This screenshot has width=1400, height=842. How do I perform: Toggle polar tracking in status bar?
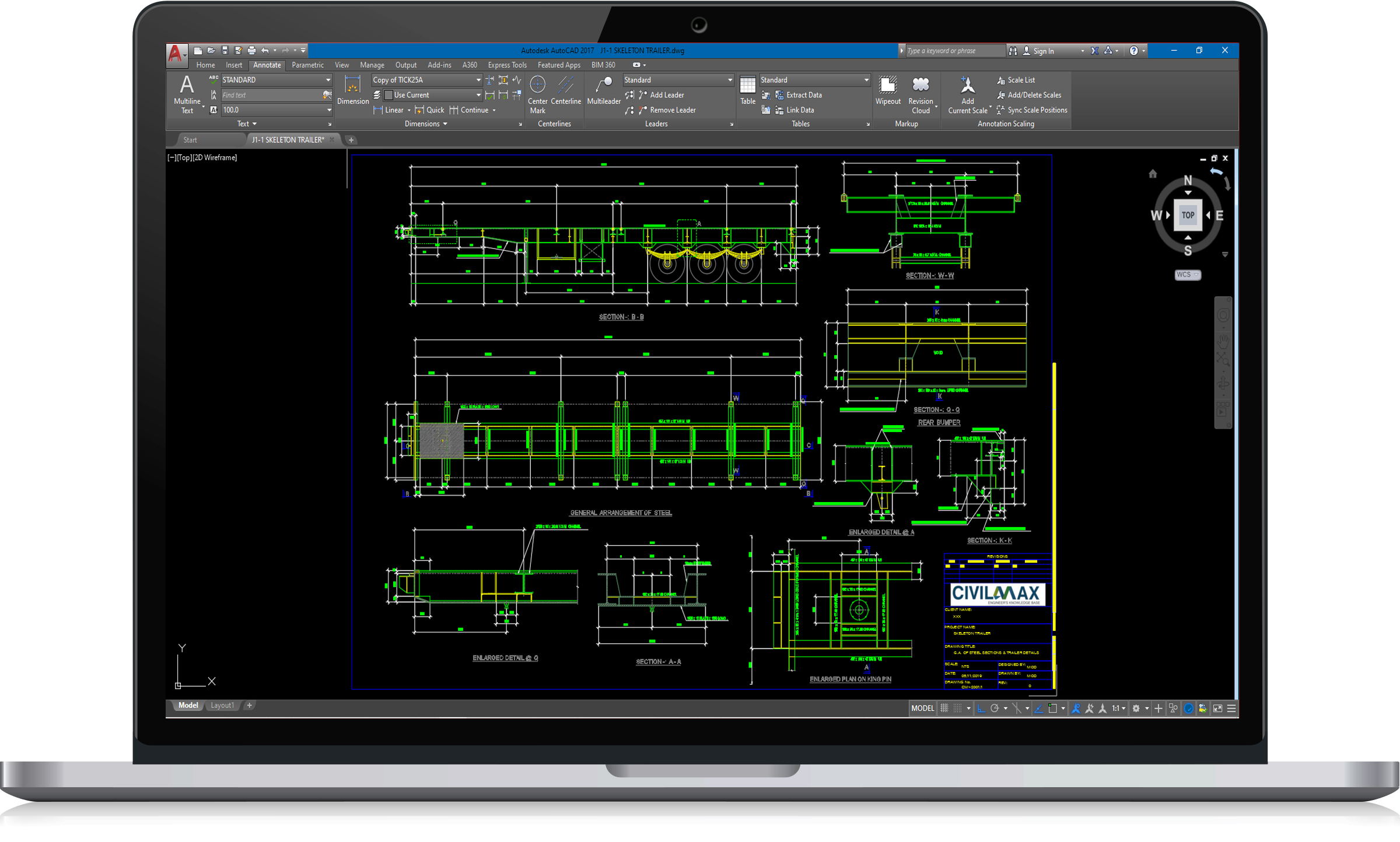pos(995,708)
